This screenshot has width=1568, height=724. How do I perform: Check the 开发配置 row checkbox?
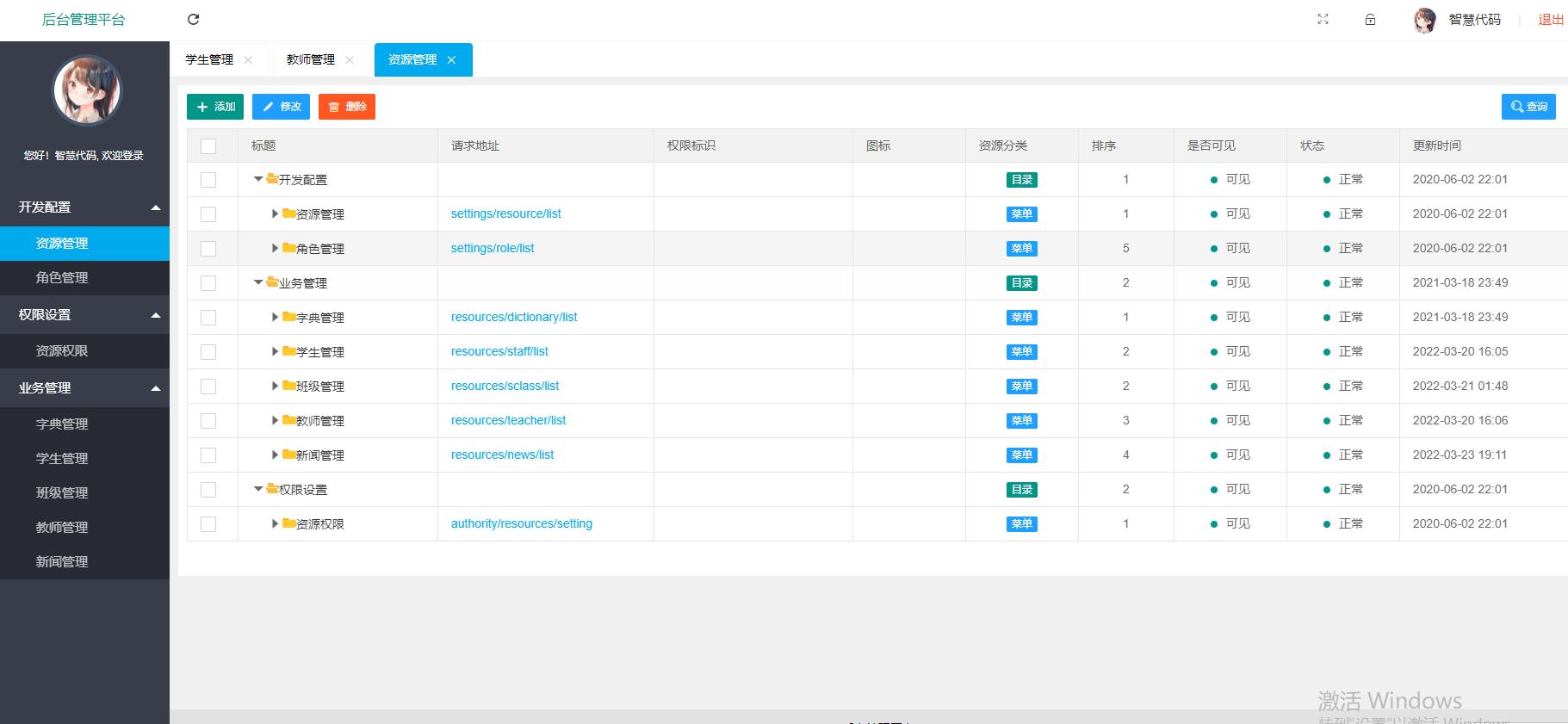[x=208, y=180]
